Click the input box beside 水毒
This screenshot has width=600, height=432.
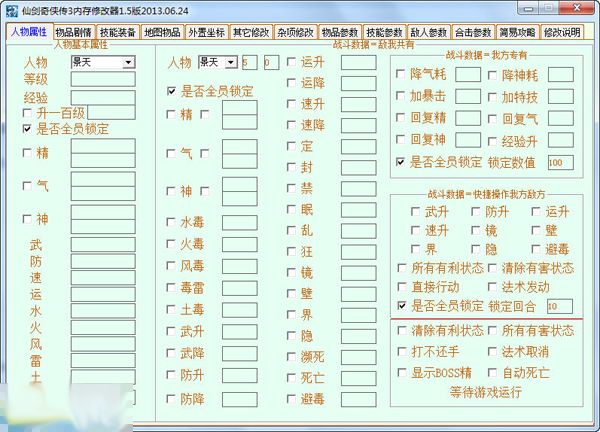point(240,222)
